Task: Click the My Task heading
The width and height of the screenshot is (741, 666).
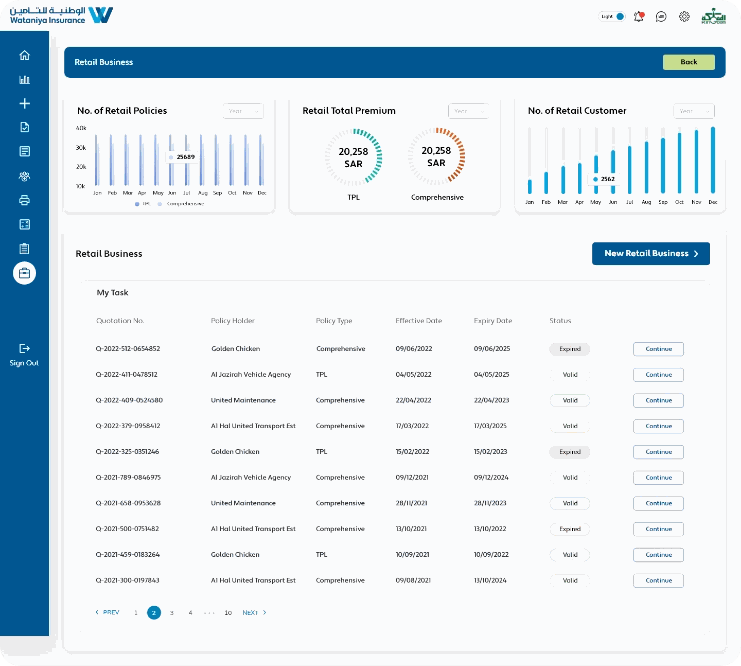Action: tap(112, 293)
